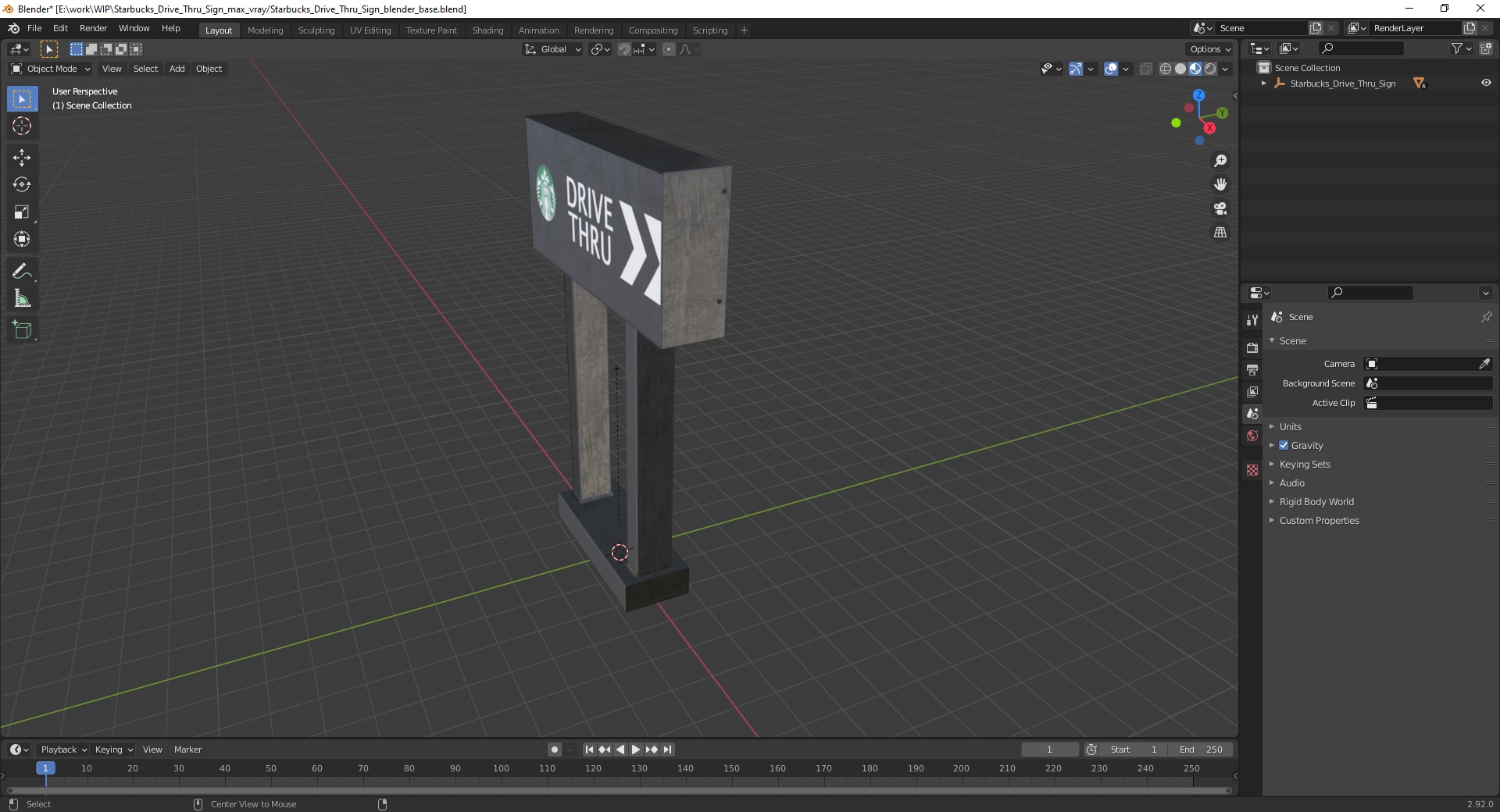Open the Add menu in viewport header

point(177,69)
